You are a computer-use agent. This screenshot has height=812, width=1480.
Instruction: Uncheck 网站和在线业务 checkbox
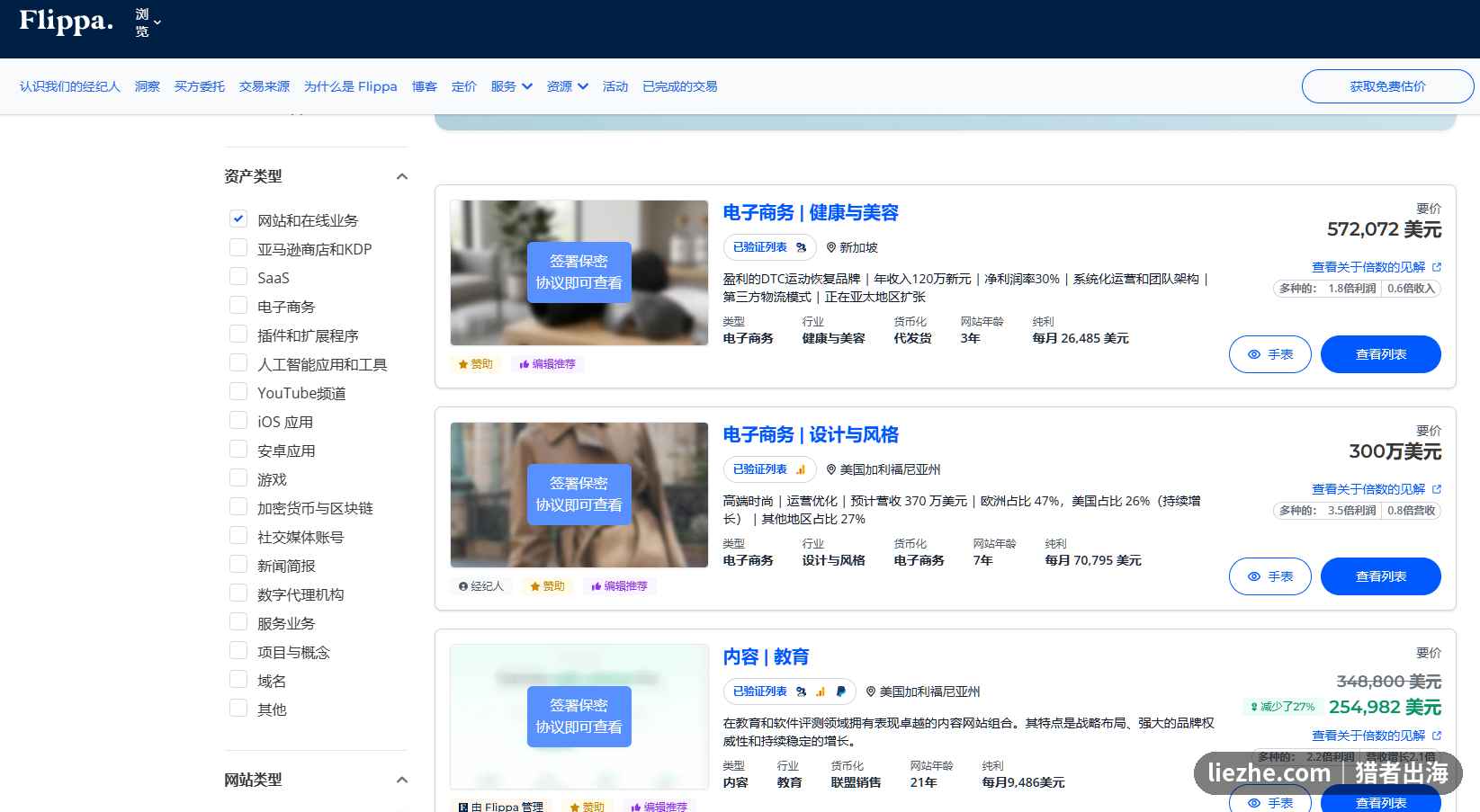238,219
